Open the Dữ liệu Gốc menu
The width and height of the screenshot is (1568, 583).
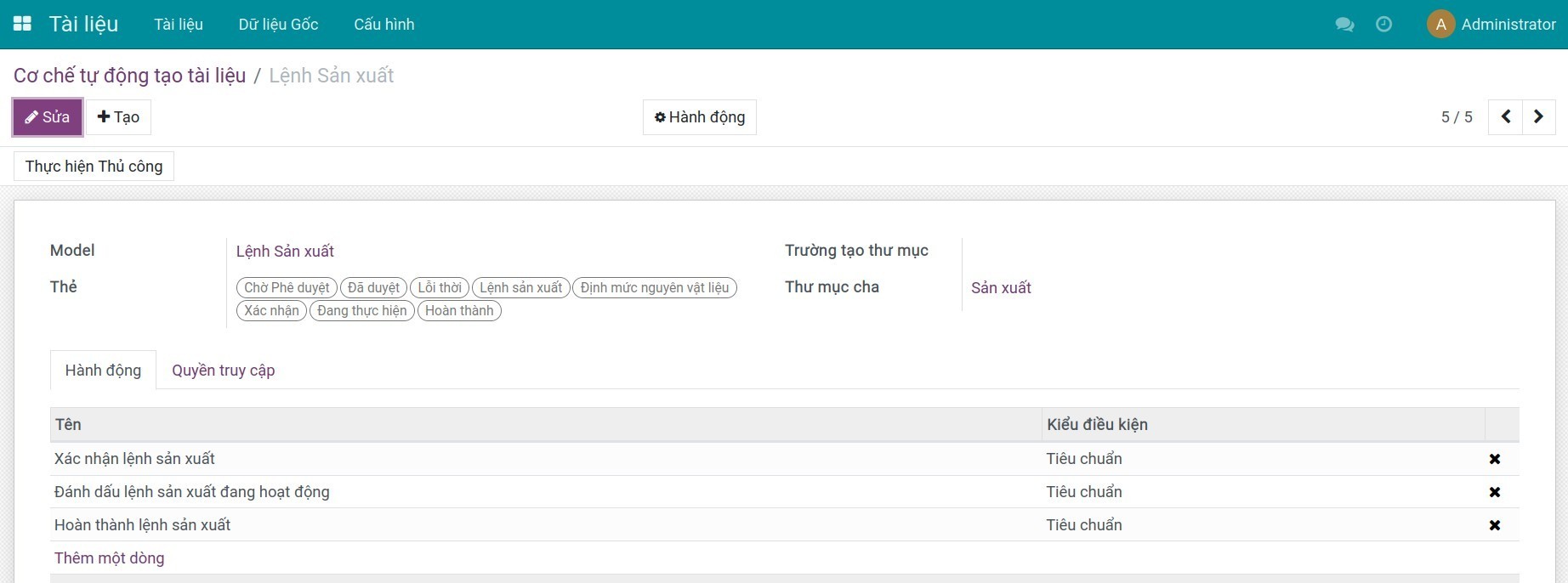pyautogui.click(x=278, y=25)
